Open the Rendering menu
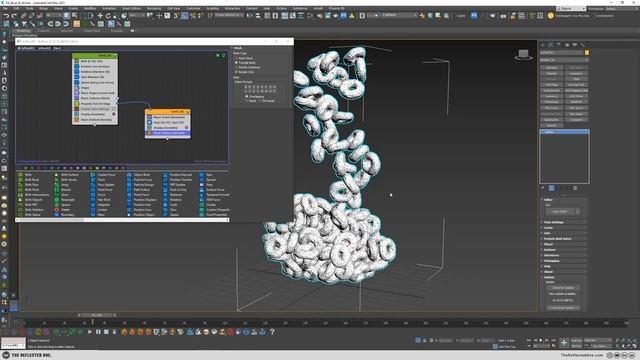This screenshot has width=640, height=360. [x=154, y=8]
